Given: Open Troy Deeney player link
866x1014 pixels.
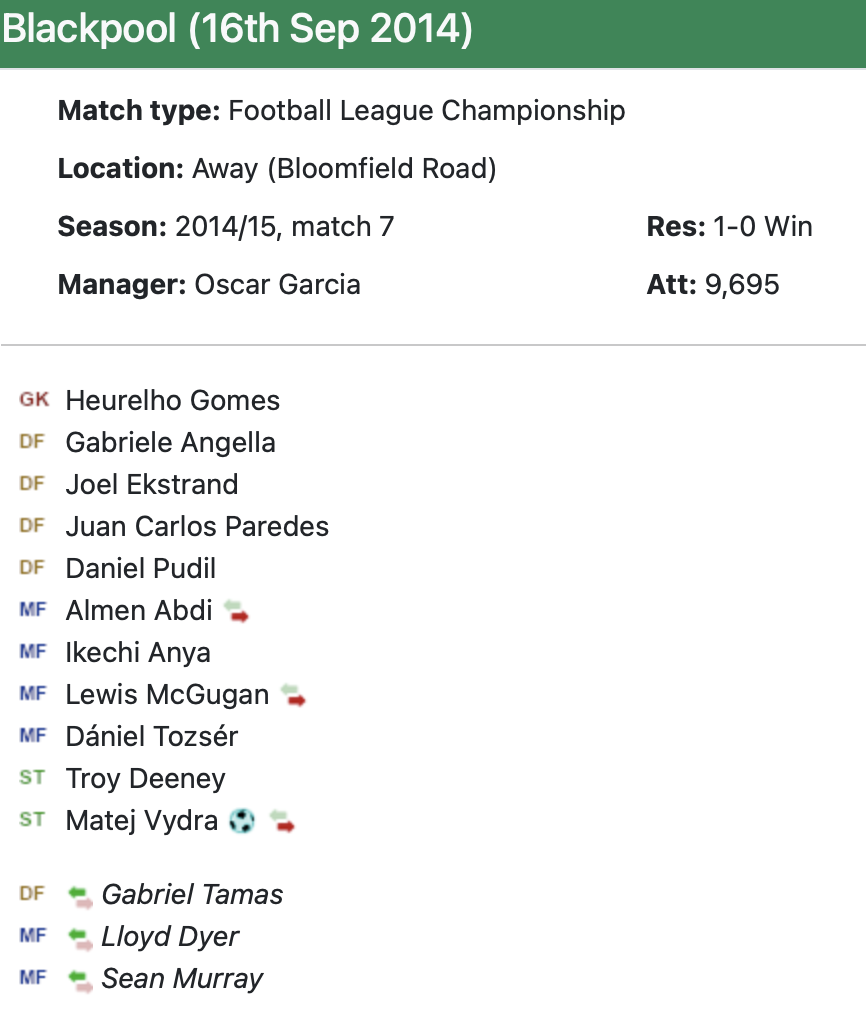Looking at the screenshot, I should [145, 779].
